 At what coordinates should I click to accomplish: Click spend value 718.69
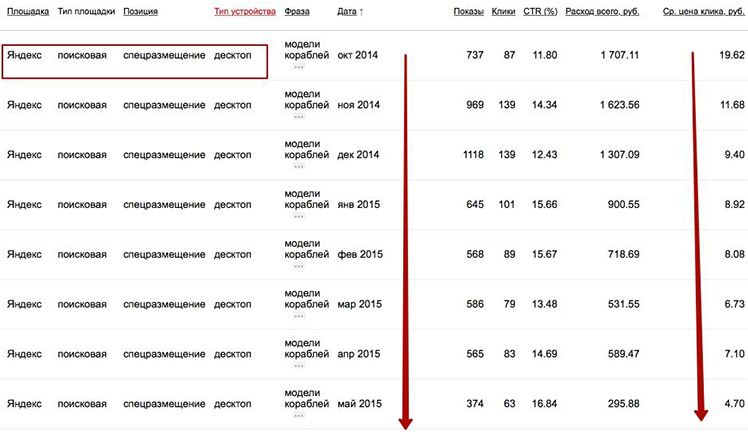coord(623,254)
